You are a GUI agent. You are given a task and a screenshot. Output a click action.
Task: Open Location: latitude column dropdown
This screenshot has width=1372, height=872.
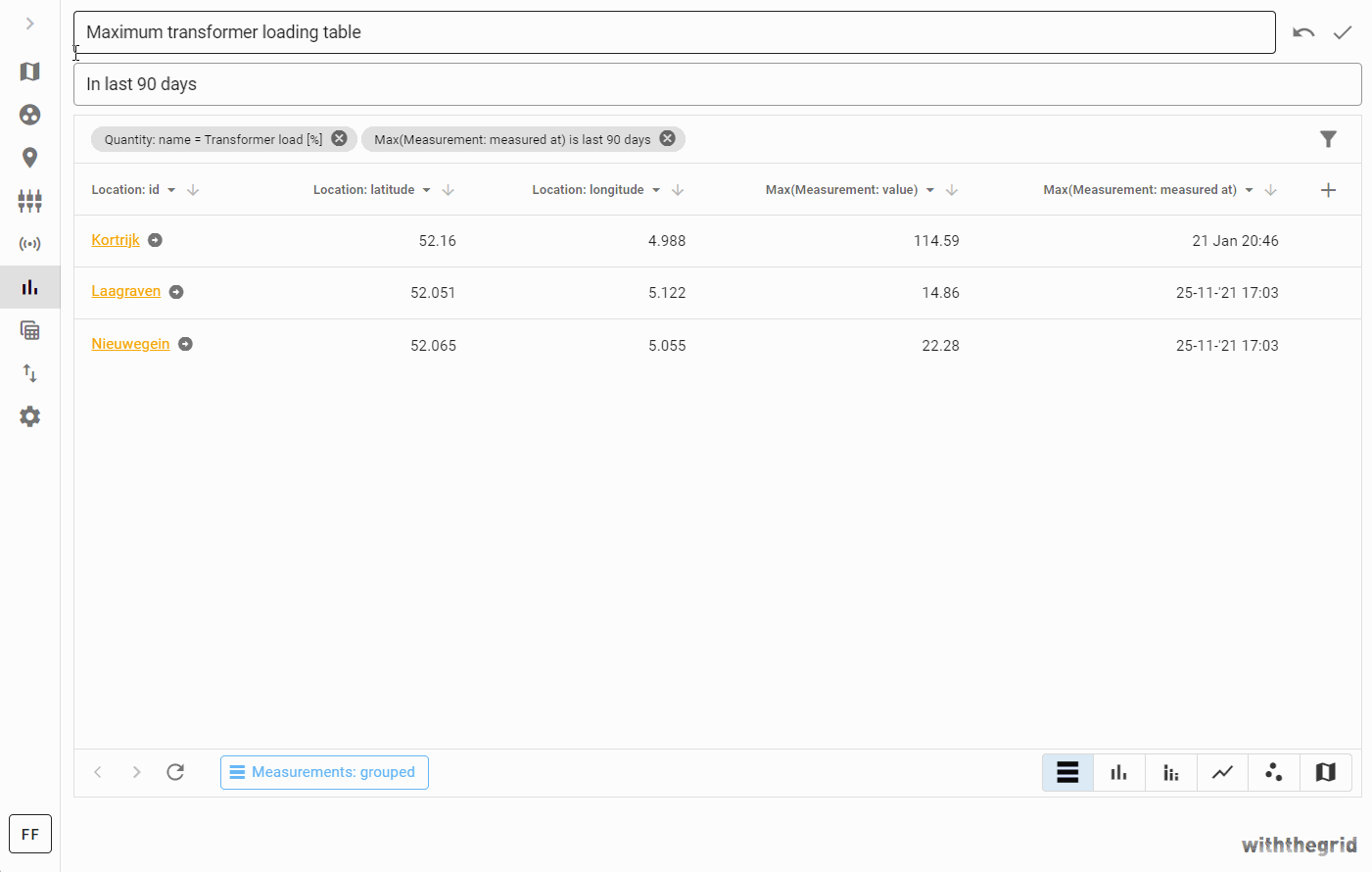coord(427,190)
